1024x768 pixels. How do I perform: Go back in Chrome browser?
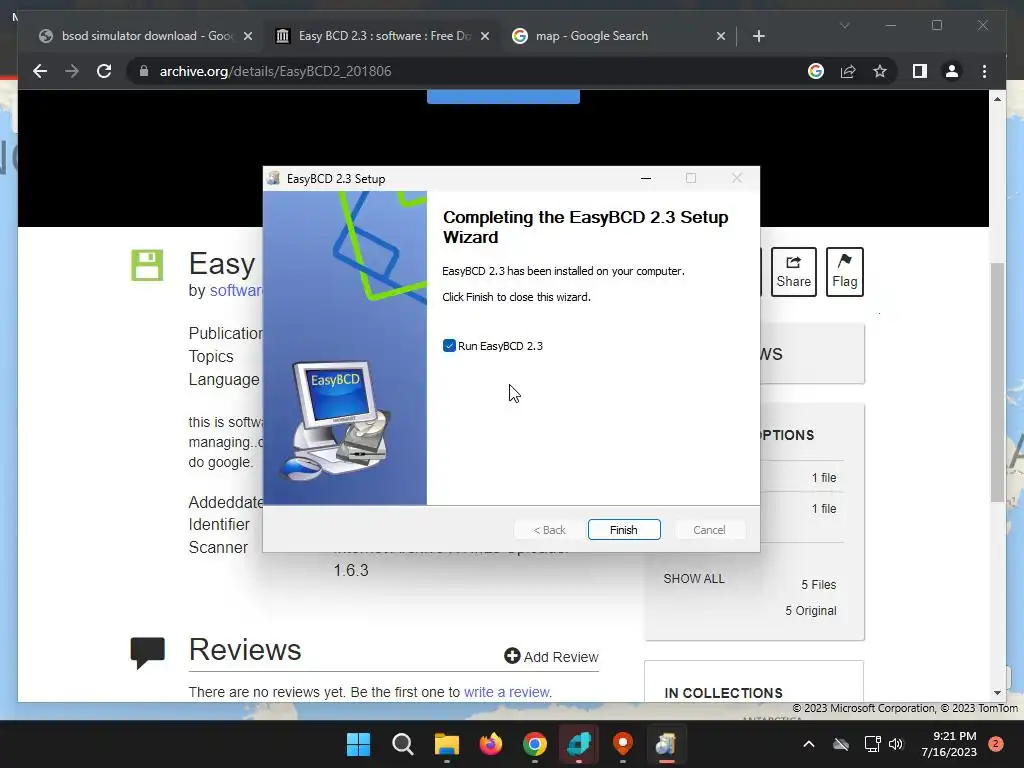(40, 71)
